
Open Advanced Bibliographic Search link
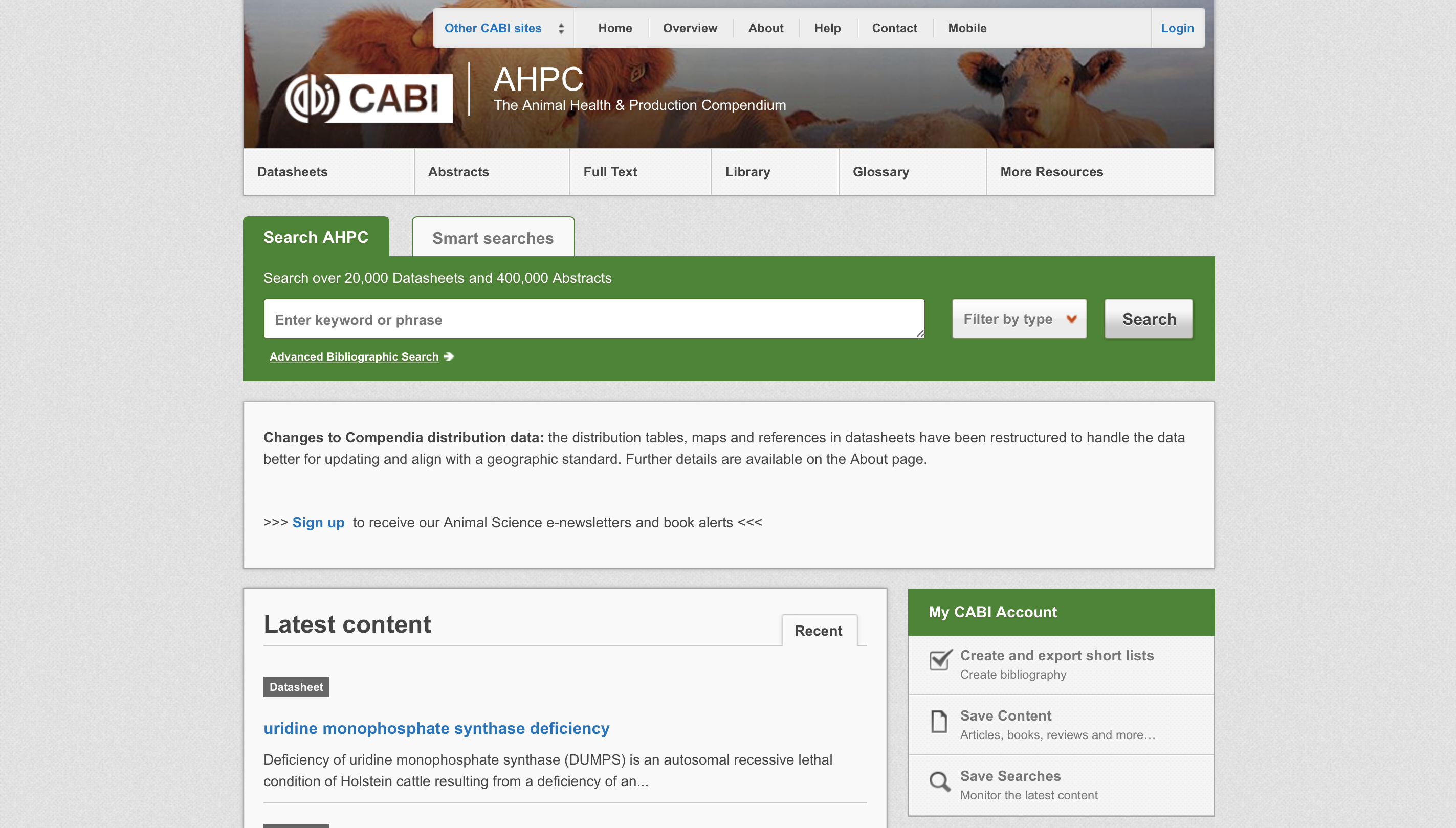coord(354,356)
